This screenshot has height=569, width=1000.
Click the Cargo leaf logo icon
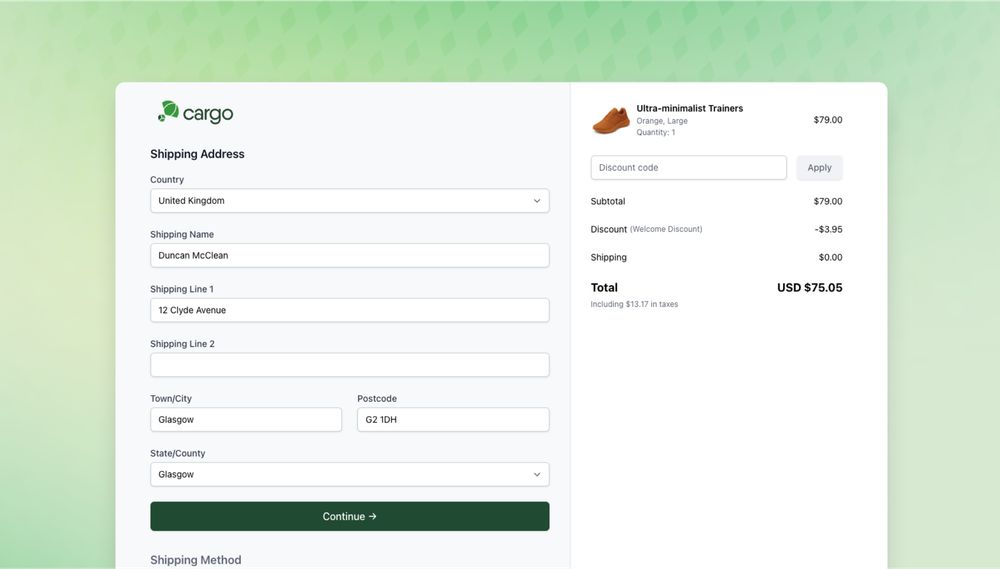coord(169,112)
